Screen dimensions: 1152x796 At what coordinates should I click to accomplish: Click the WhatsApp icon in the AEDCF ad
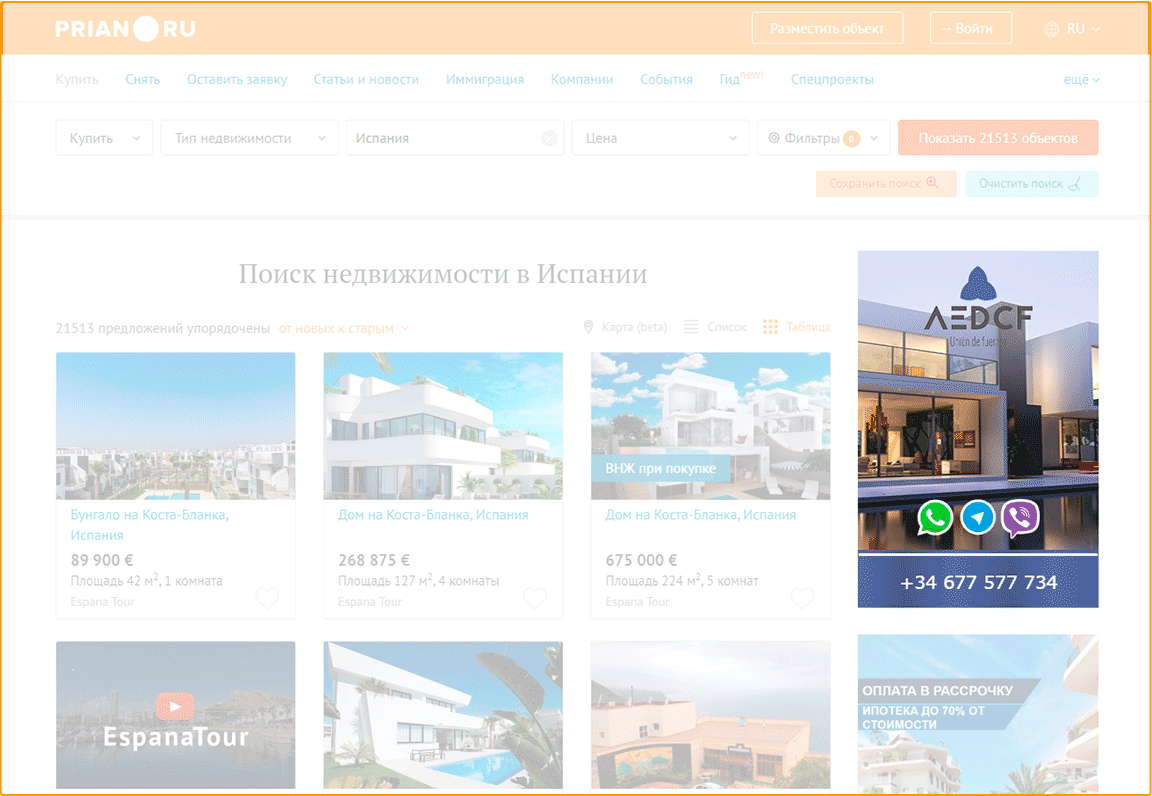935,518
